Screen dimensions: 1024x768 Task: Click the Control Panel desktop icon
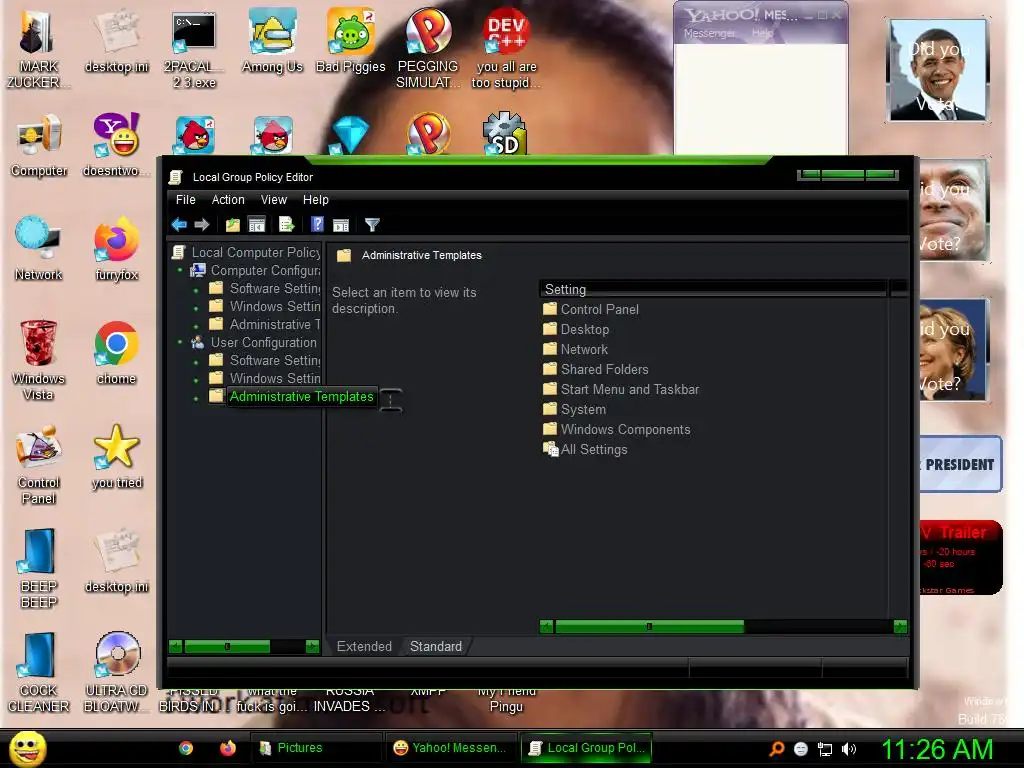pos(39,465)
